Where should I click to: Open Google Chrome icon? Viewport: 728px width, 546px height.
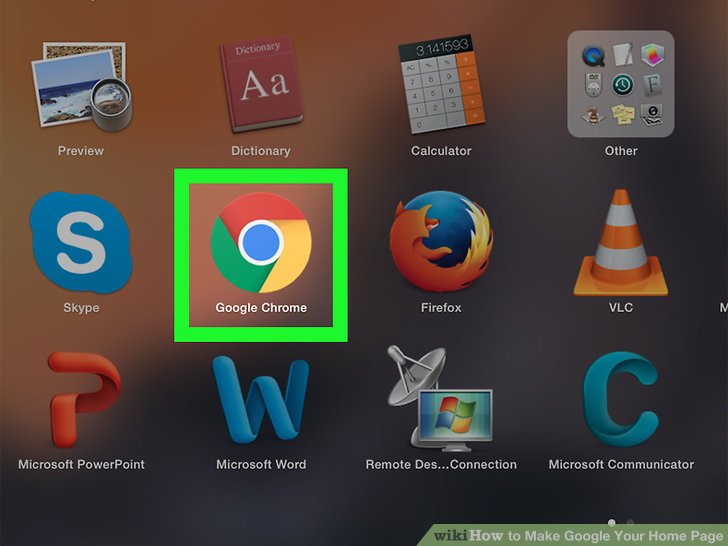261,242
